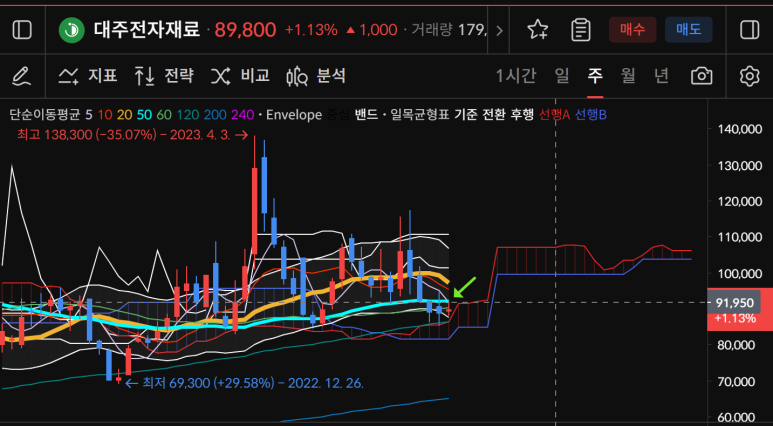773x426 pixels.
Task: Toggle the 200 moving average period
Action: coord(215,115)
